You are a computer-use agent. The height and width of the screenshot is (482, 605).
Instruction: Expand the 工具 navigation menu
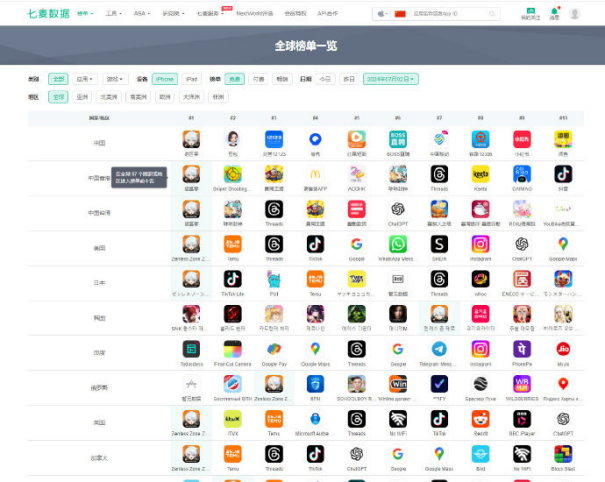click(113, 14)
